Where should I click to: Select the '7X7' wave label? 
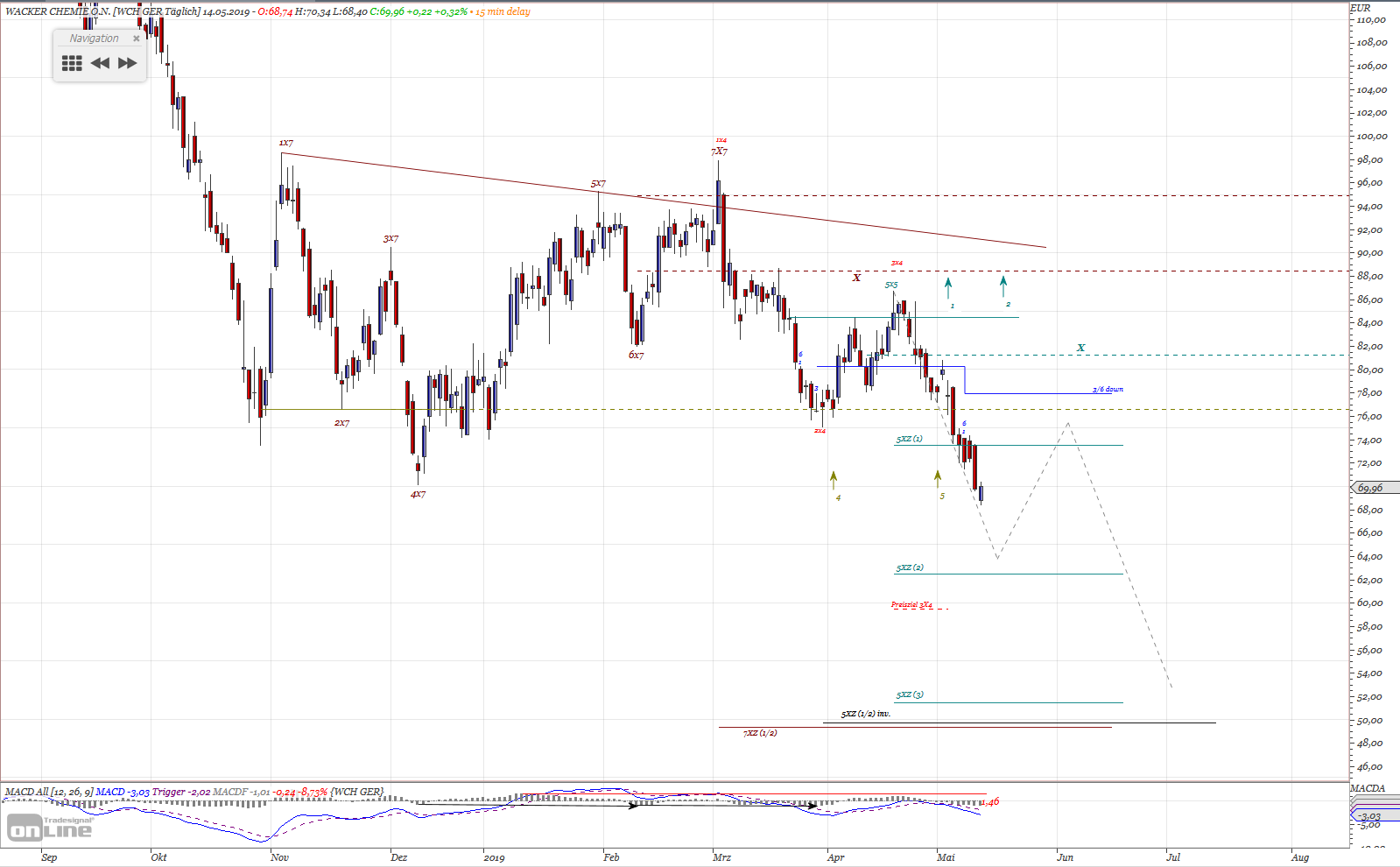coord(719,152)
